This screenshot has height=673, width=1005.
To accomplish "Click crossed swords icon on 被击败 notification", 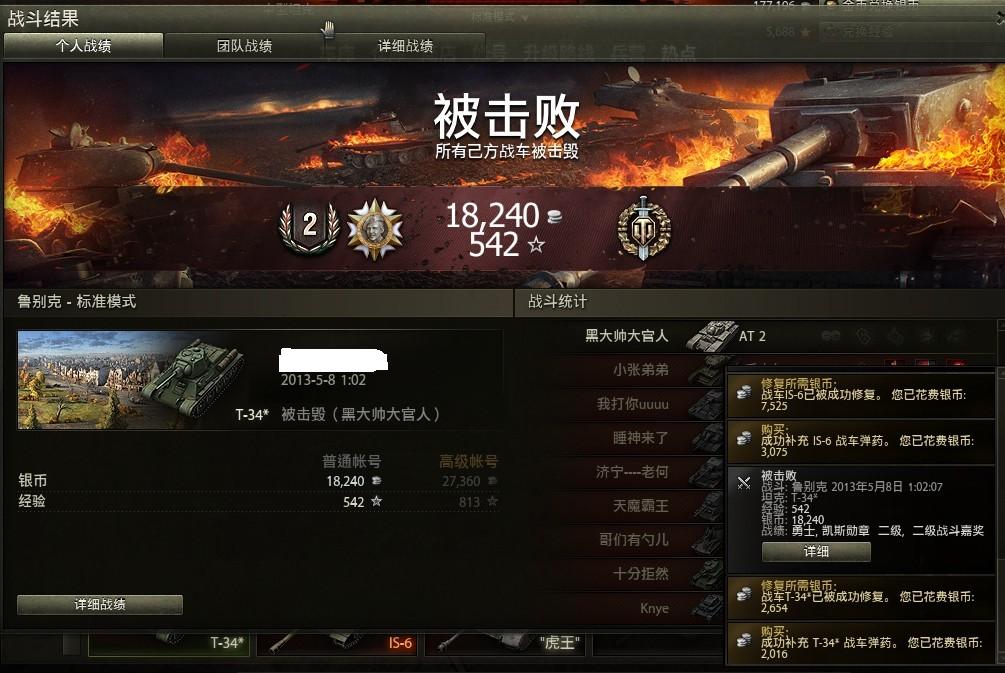I will click(x=743, y=483).
